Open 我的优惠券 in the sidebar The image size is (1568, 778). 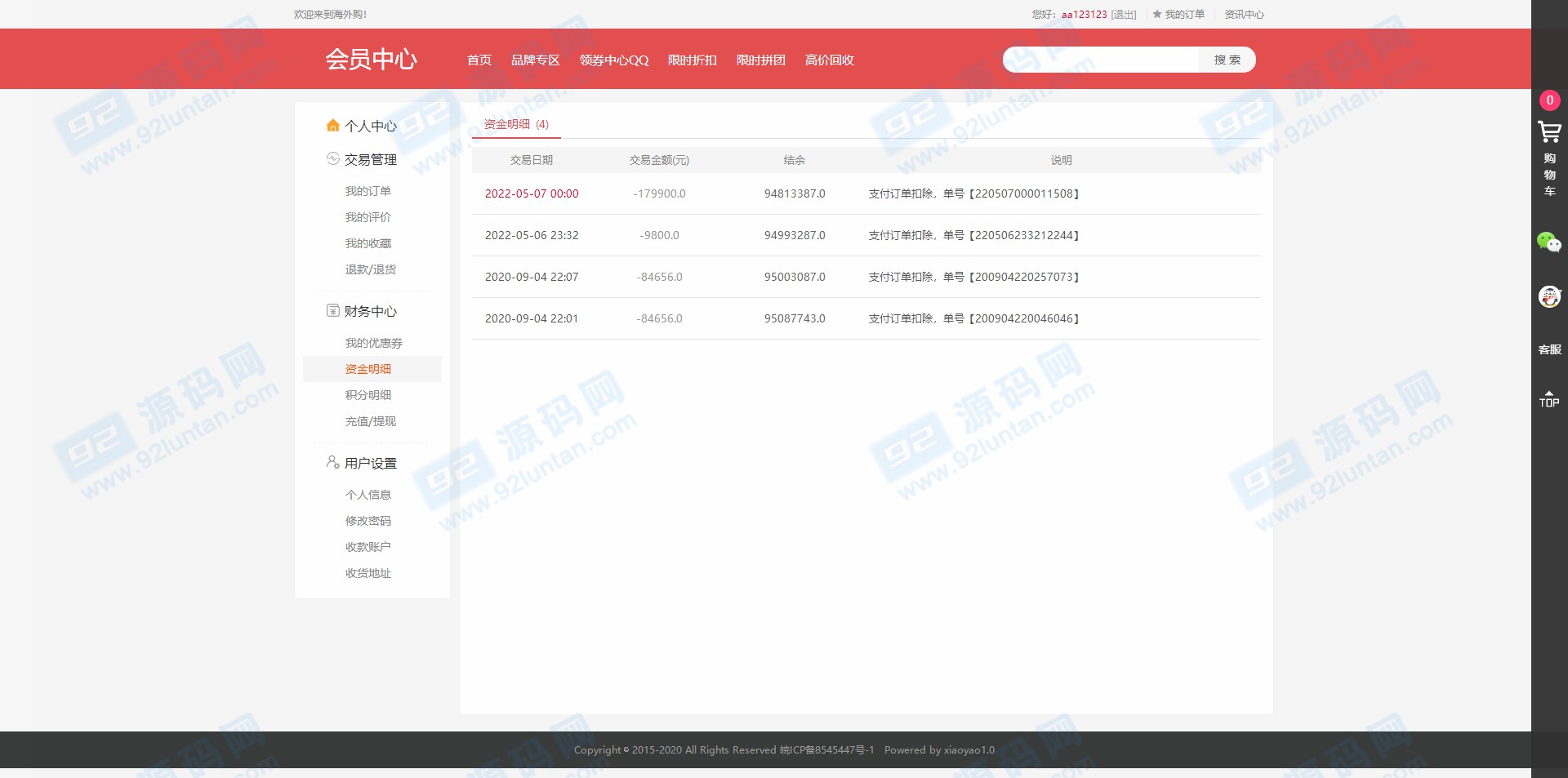click(x=374, y=343)
